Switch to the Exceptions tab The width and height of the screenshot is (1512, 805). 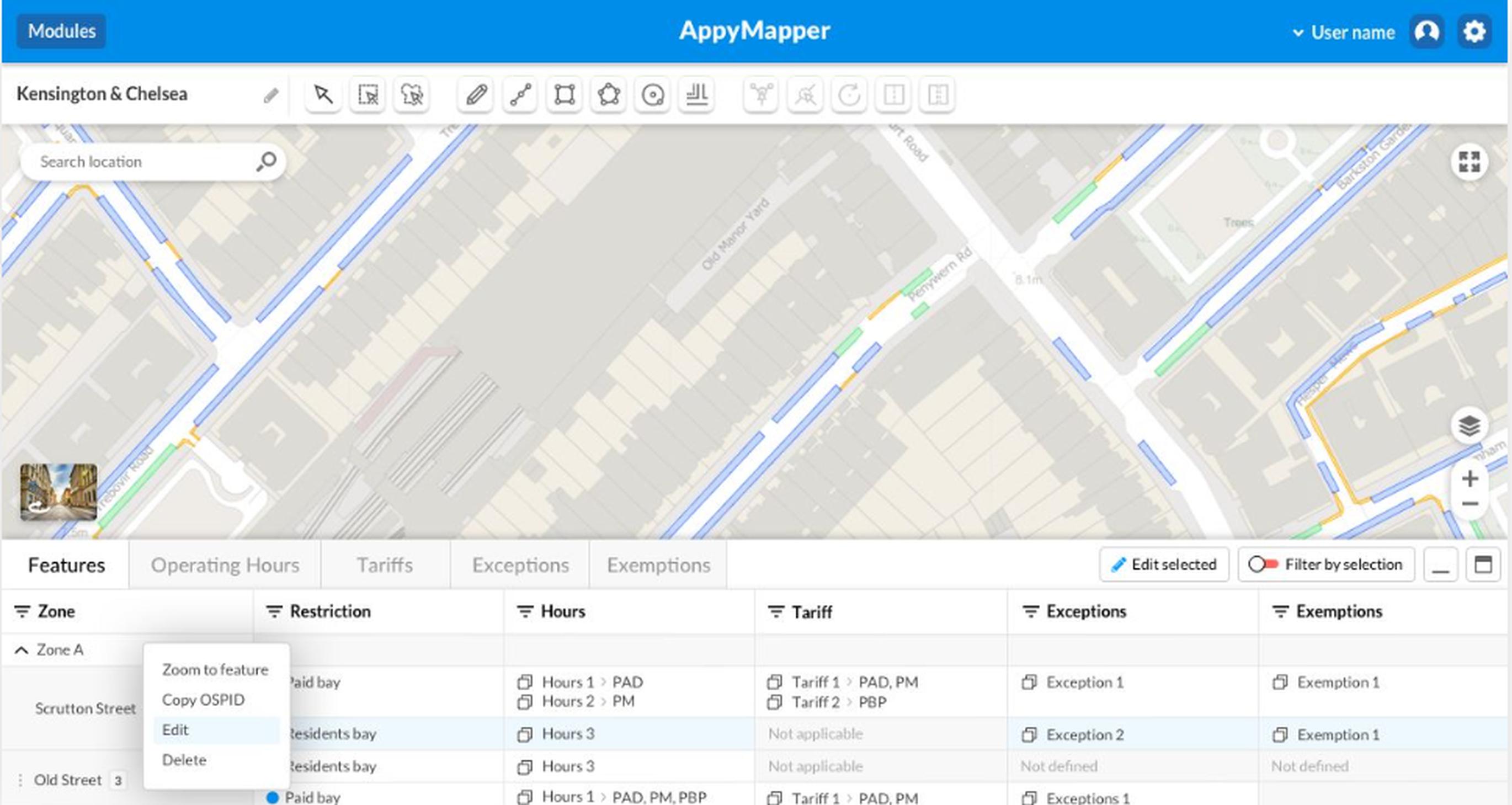[x=520, y=565]
